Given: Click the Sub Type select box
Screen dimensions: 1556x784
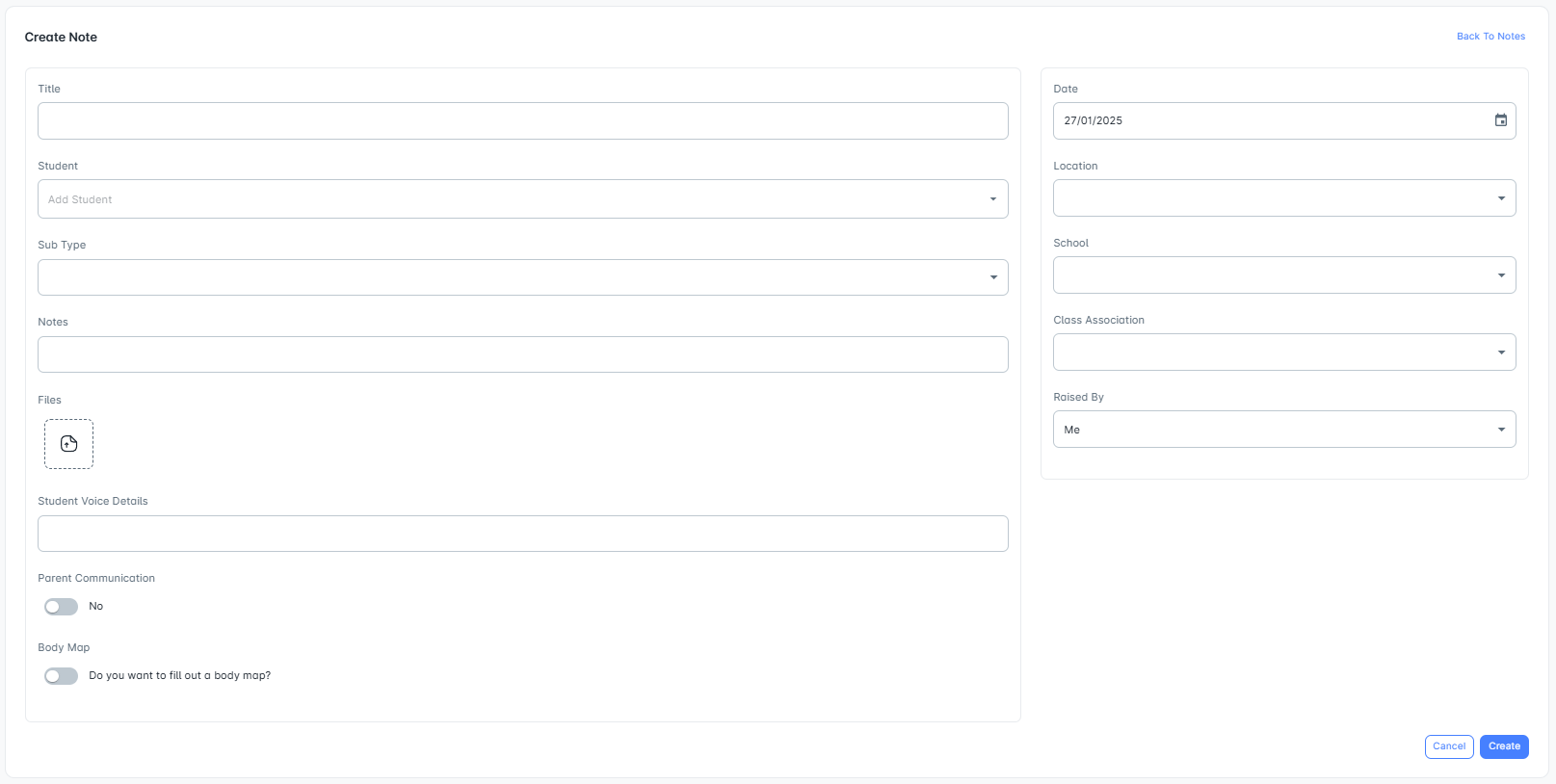Looking at the screenshot, I should pyautogui.click(x=523, y=277).
